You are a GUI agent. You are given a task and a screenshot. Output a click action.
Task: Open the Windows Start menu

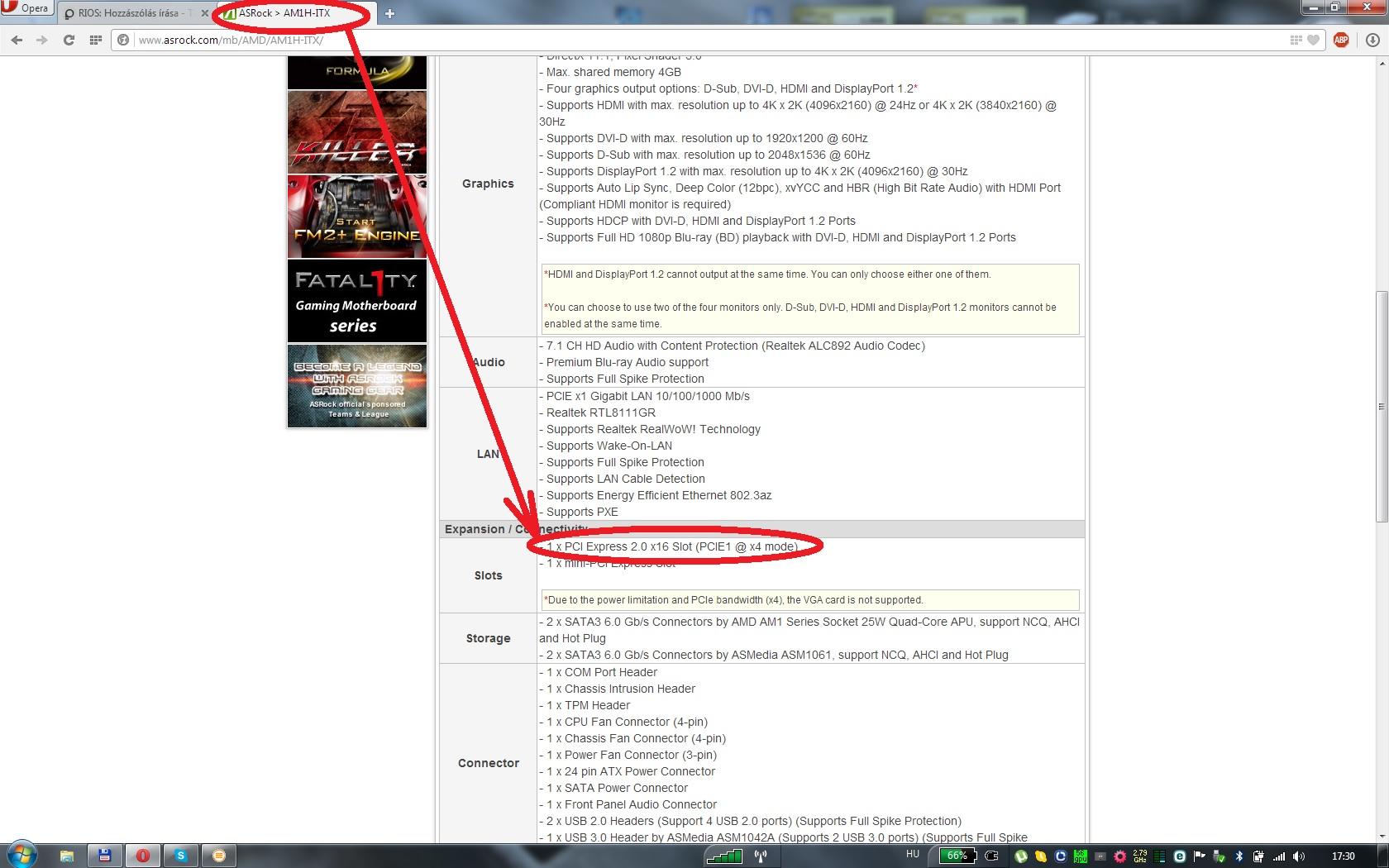(x=21, y=855)
